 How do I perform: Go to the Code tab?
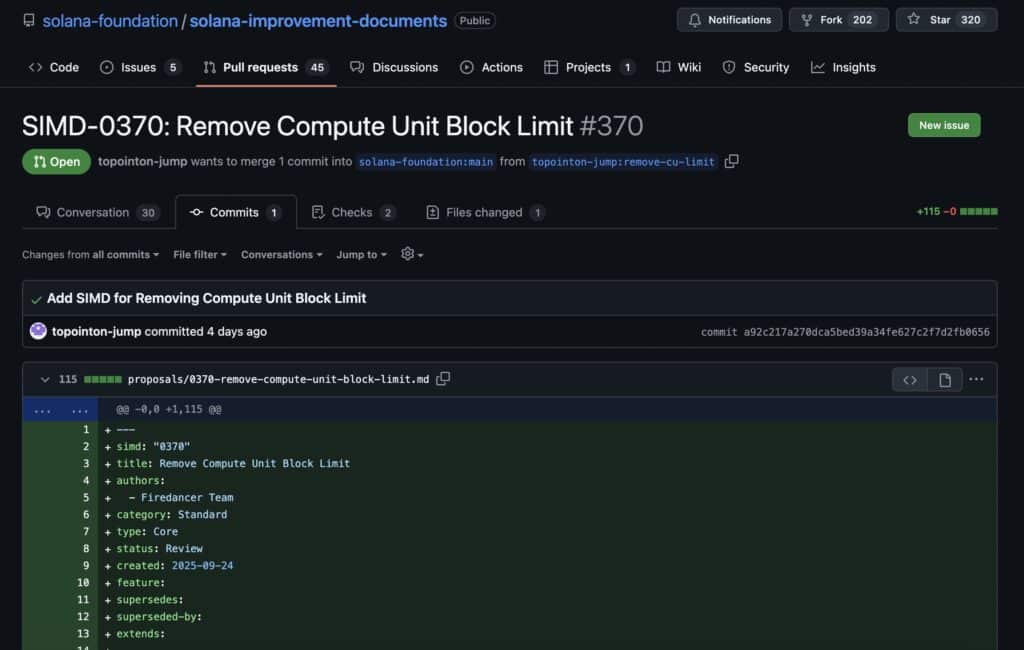click(54, 67)
